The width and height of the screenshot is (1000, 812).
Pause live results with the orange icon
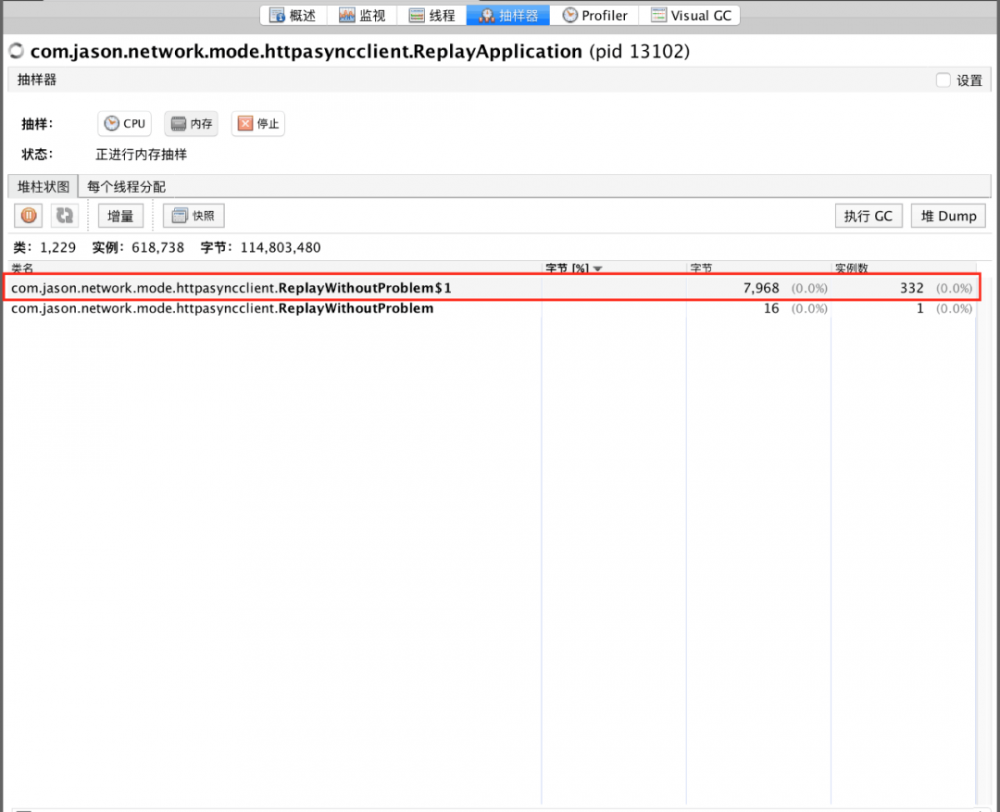(x=29, y=216)
